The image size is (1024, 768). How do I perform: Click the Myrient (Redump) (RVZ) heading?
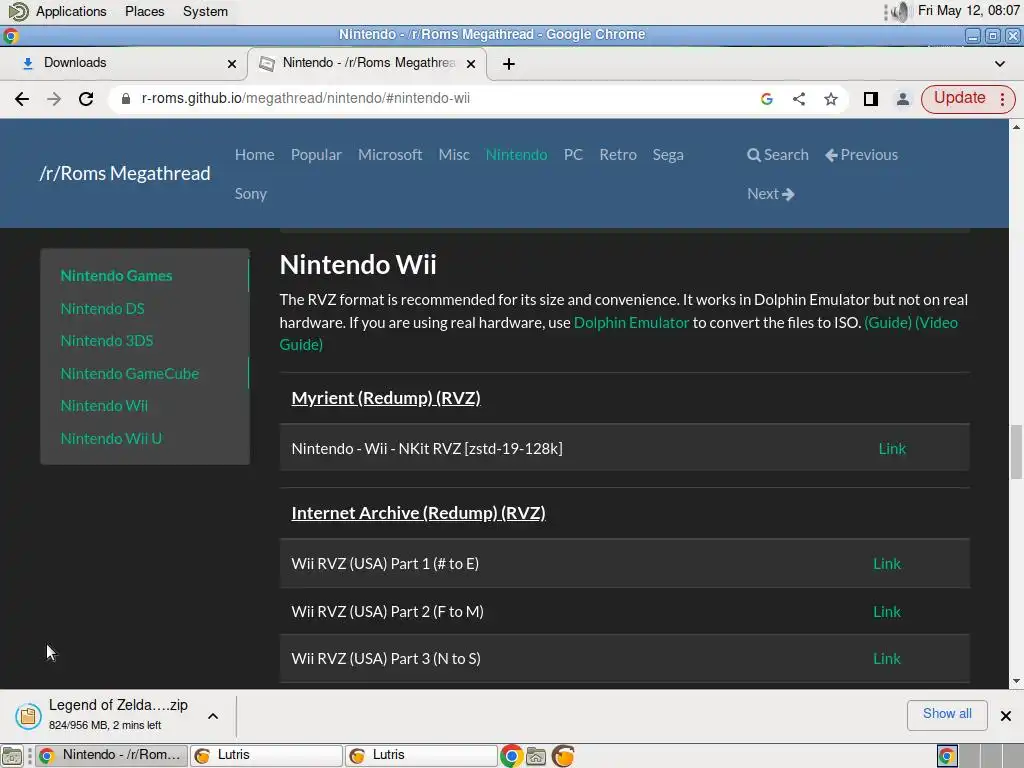386,398
